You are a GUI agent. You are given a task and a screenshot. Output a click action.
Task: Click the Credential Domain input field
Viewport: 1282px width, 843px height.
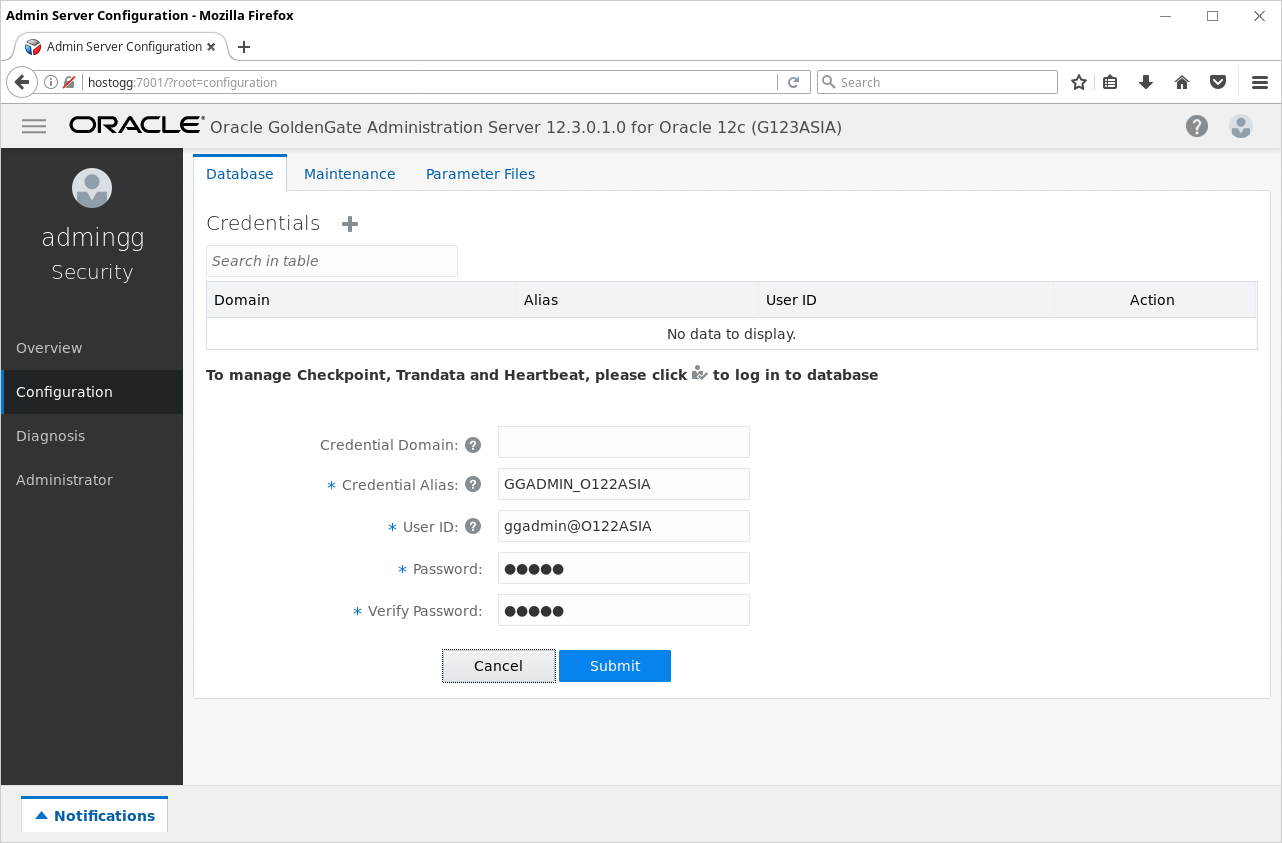624,442
